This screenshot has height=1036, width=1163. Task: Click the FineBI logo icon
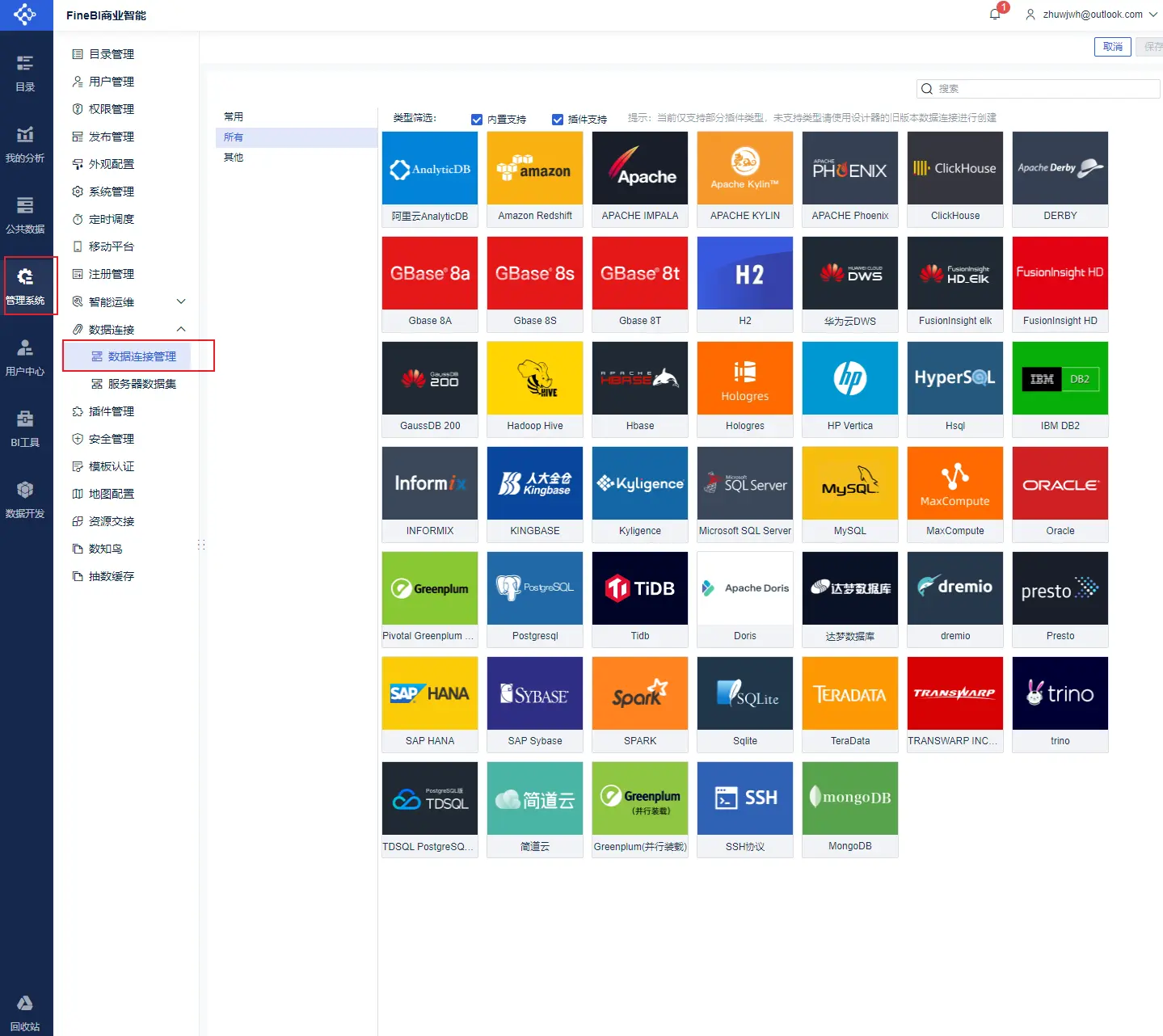pos(25,15)
